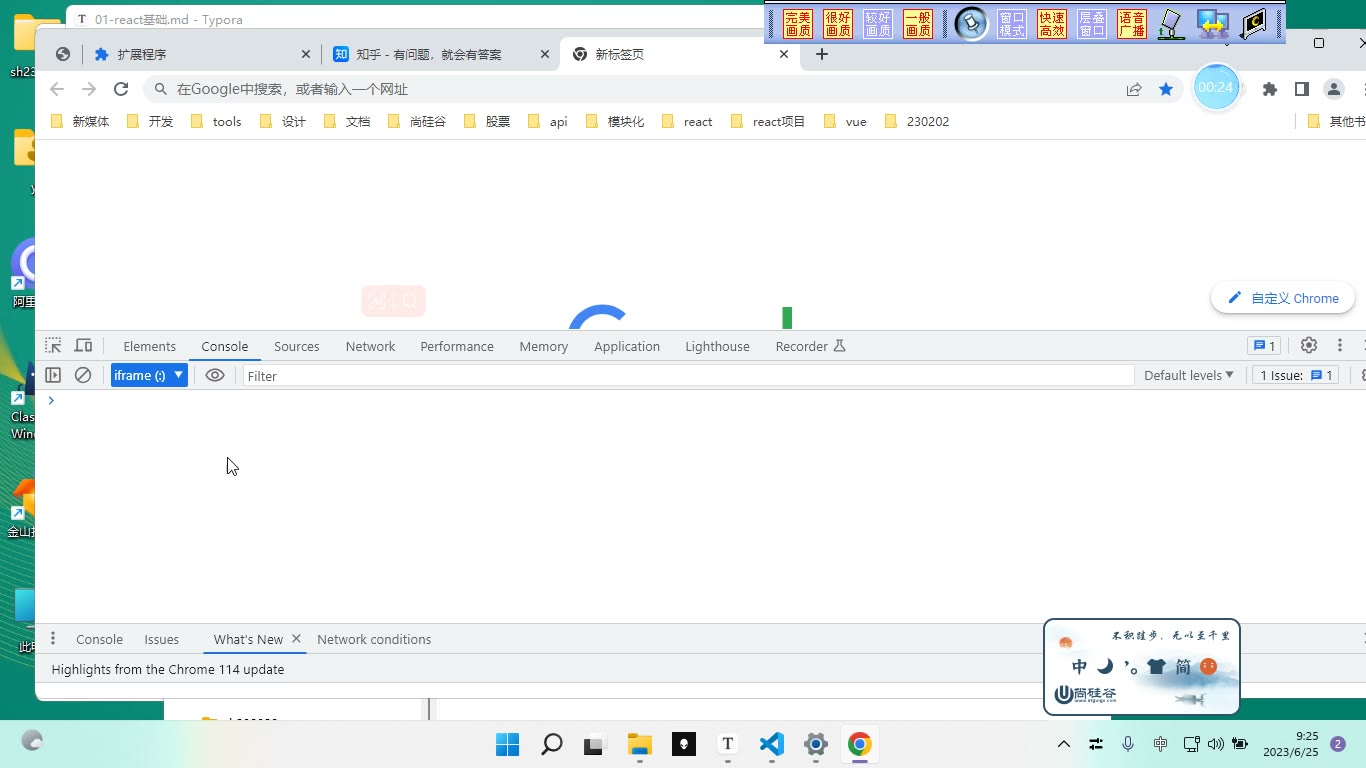
Task: Switch to 窗口模式 in the recording toolbar
Action: click(x=1012, y=24)
